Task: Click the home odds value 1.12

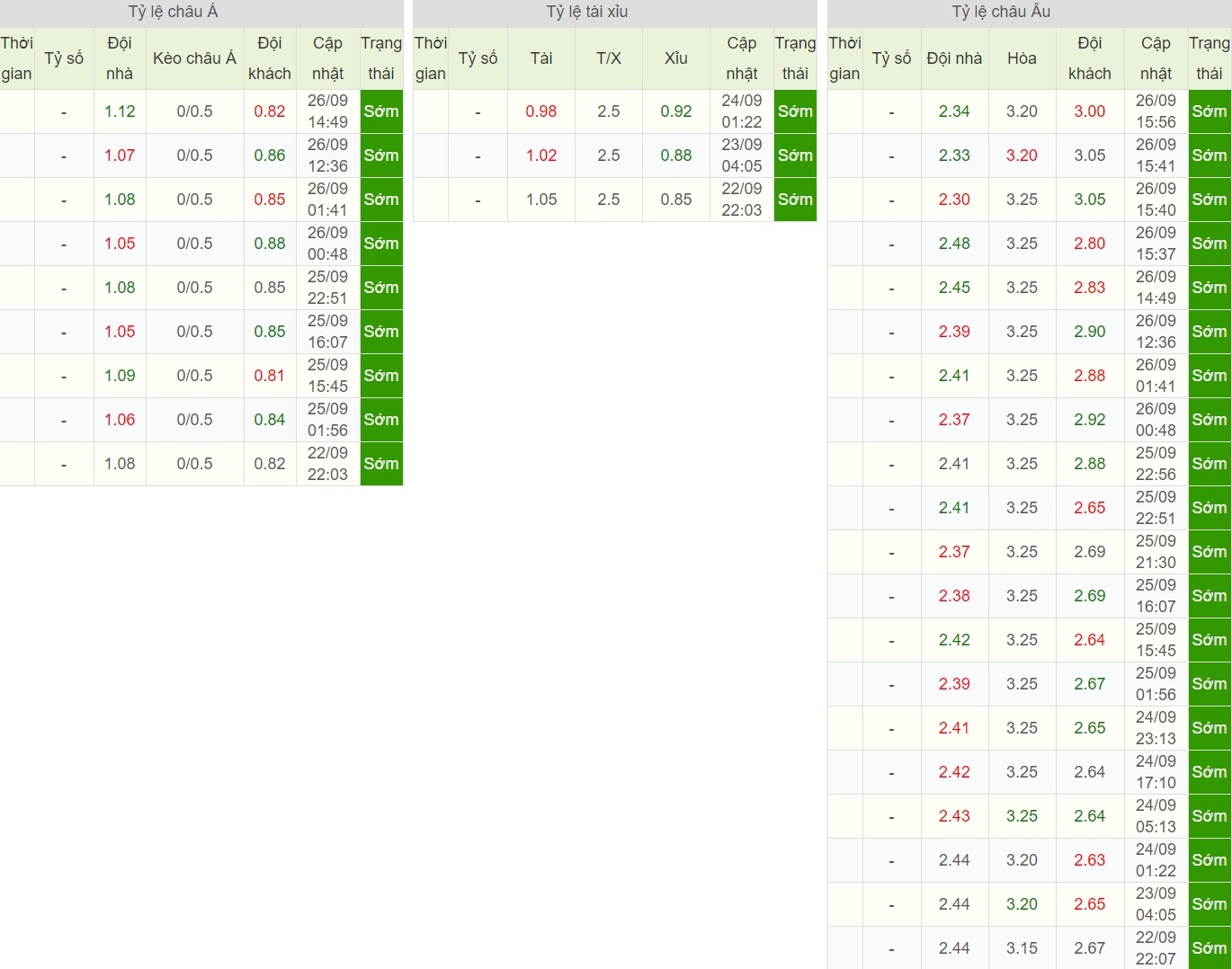Action: coord(120,111)
